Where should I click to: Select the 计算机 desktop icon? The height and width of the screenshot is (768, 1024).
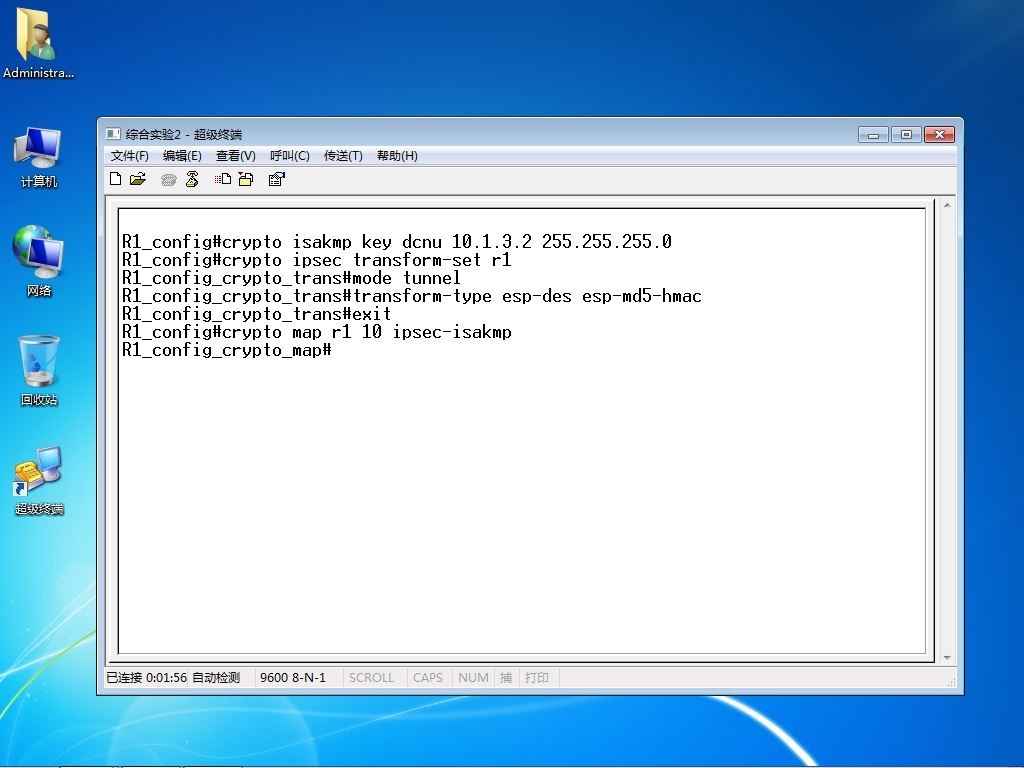click(x=39, y=158)
